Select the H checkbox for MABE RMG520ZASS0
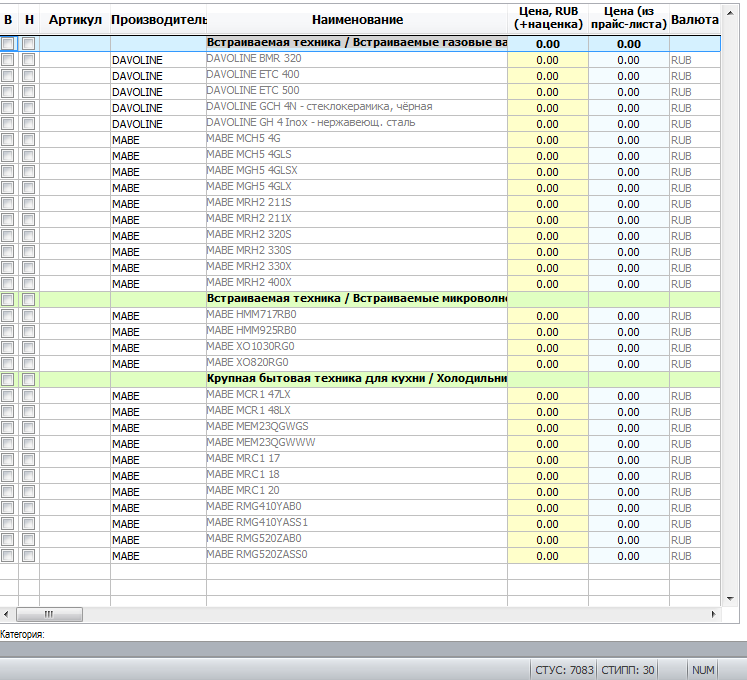Viewport: 747px width, 680px height. coord(29,556)
